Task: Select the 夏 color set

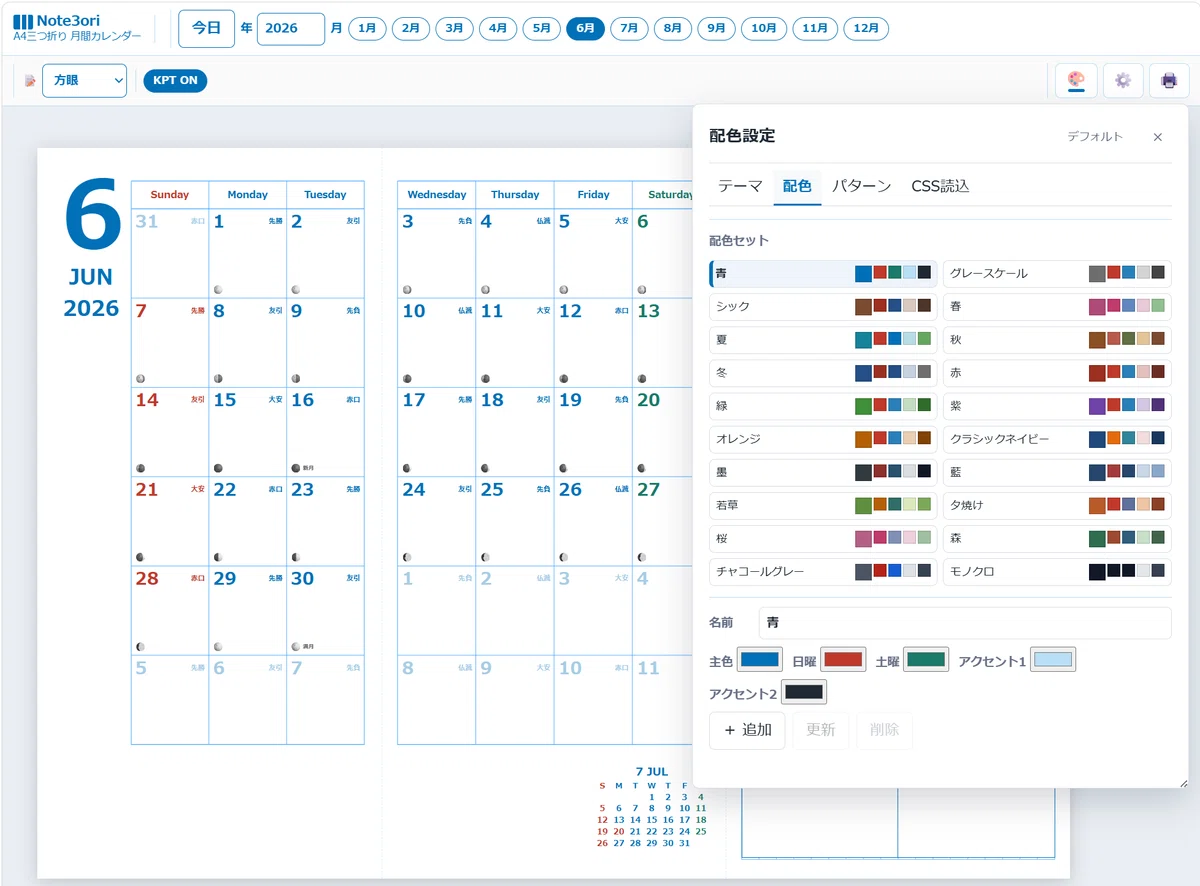Action: pos(823,340)
